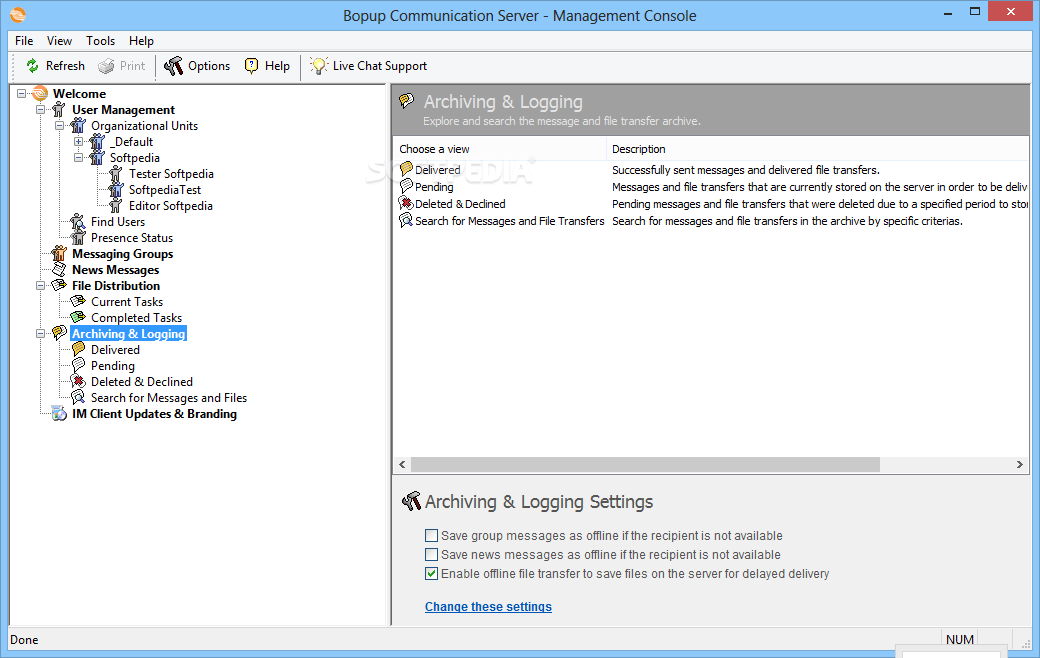The height and width of the screenshot is (658, 1040).
Task: Click the File Distribution node icon
Action: [59, 285]
